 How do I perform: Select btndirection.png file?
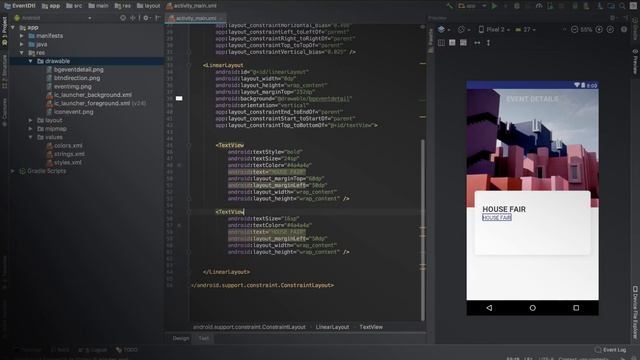[x=73, y=78]
